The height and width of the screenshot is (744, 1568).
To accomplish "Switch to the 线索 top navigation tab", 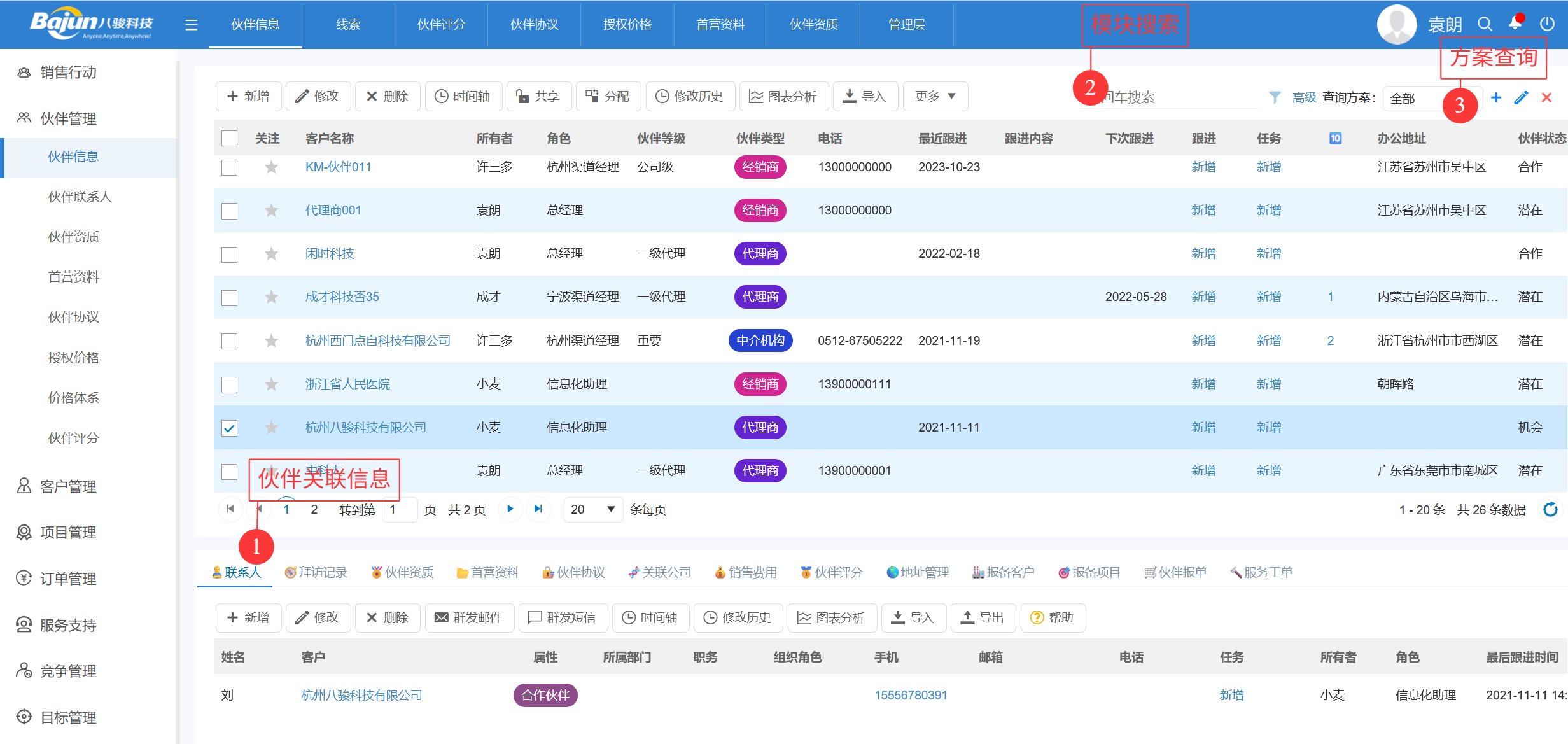I will pyautogui.click(x=347, y=24).
